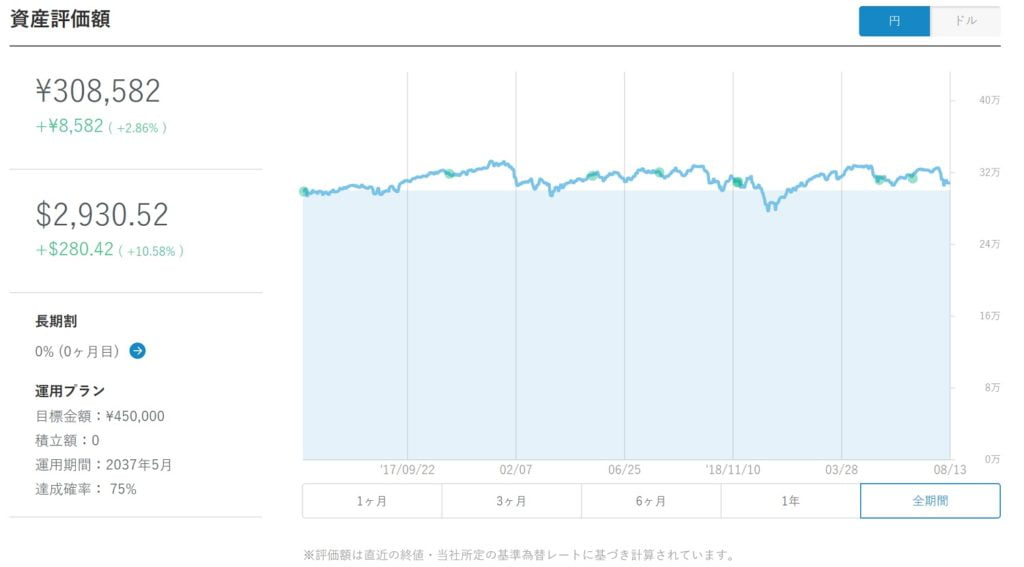Select the 1ヶ月 period tab
The image size is (1024, 567).
coord(371,501)
